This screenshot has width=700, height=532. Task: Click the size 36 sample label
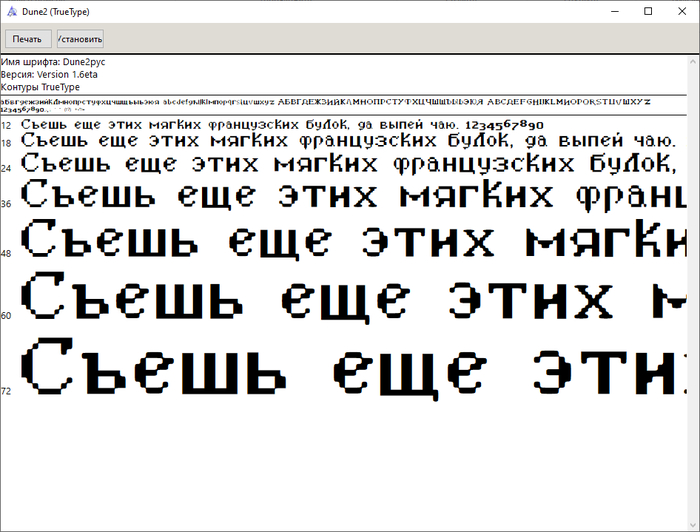6,204
